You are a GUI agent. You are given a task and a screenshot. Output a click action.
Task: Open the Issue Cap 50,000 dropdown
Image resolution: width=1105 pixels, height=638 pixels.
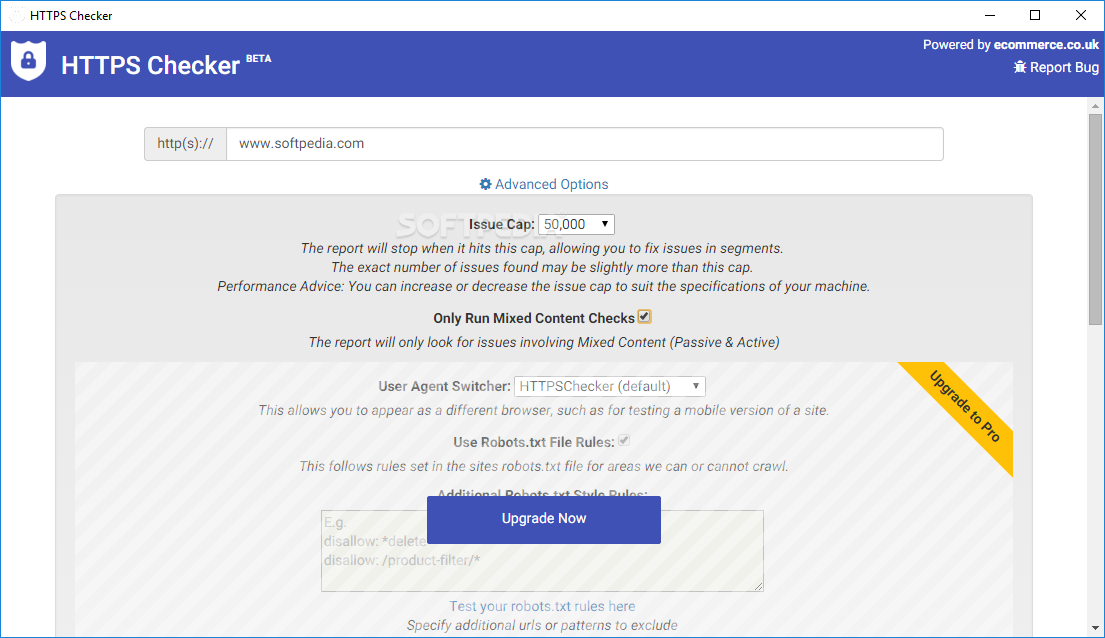tap(576, 224)
